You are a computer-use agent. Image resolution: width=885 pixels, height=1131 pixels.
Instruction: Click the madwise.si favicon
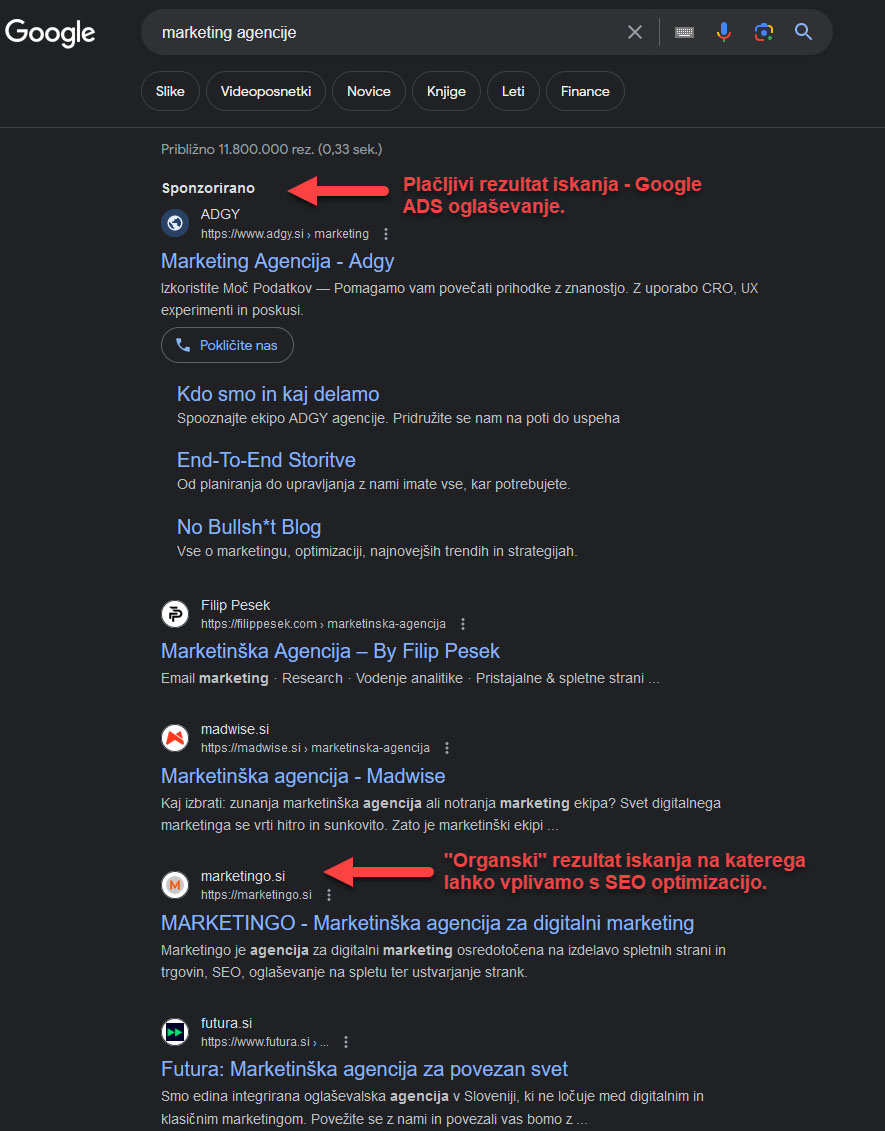(175, 738)
